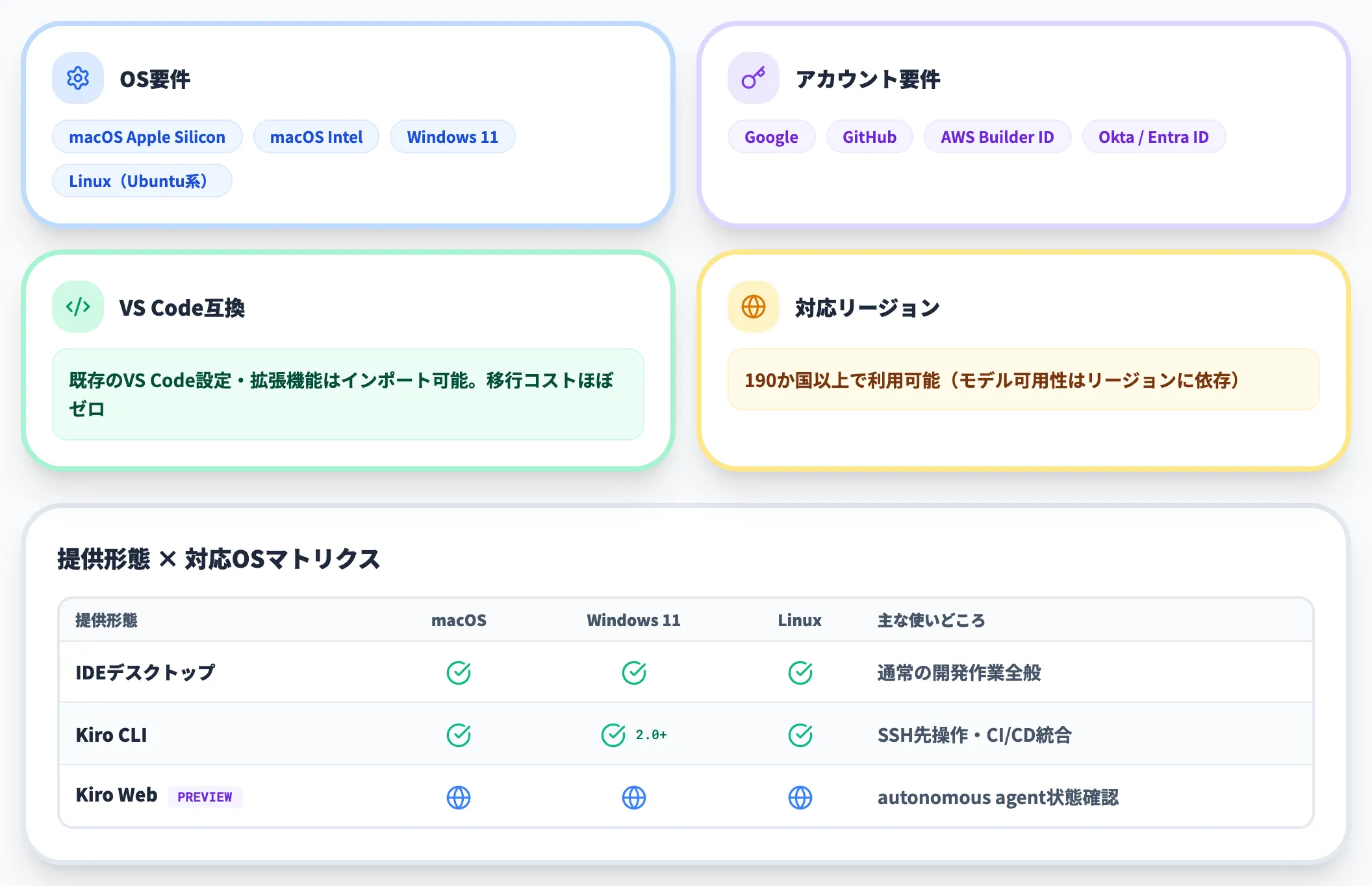Click the 通常の開発作業全般 cell
Screen dimensions: 1372x886
pyautogui.click(x=959, y=672)
